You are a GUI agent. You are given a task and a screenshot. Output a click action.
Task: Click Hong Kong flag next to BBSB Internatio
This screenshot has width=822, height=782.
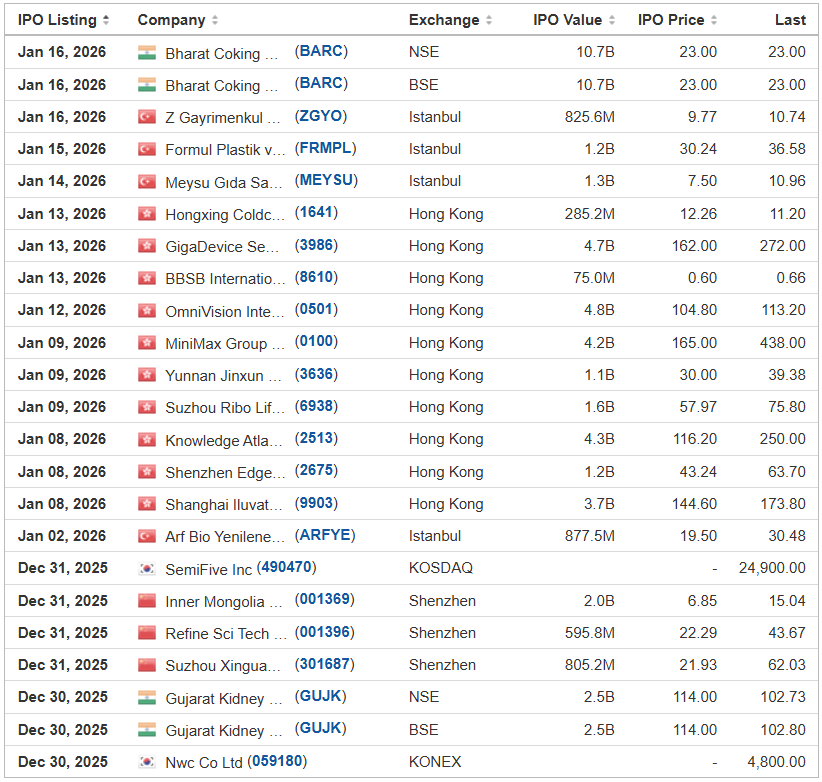pos(147,278)
